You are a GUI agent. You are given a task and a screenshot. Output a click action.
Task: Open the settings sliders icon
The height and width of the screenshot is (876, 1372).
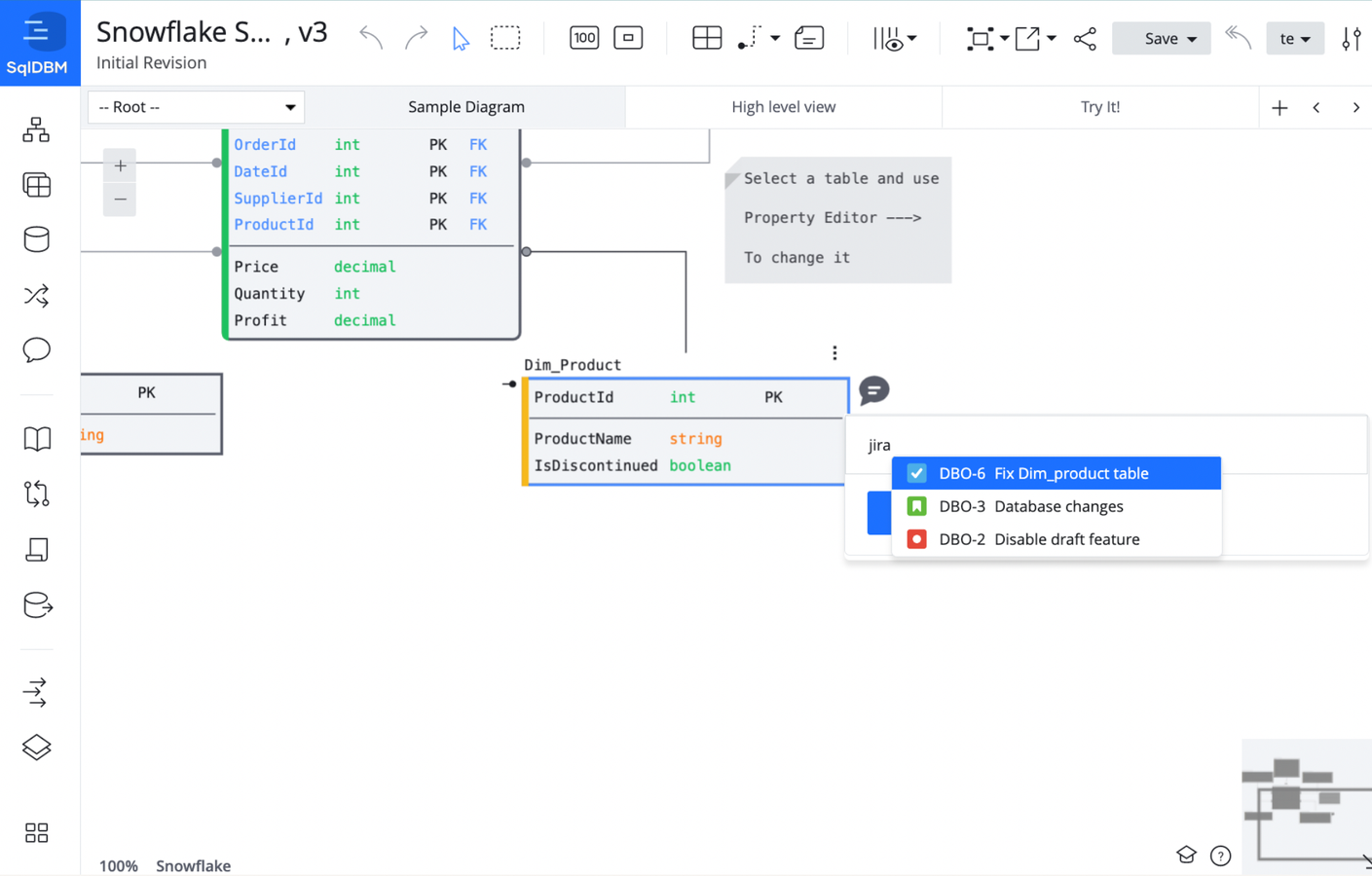1352,38
